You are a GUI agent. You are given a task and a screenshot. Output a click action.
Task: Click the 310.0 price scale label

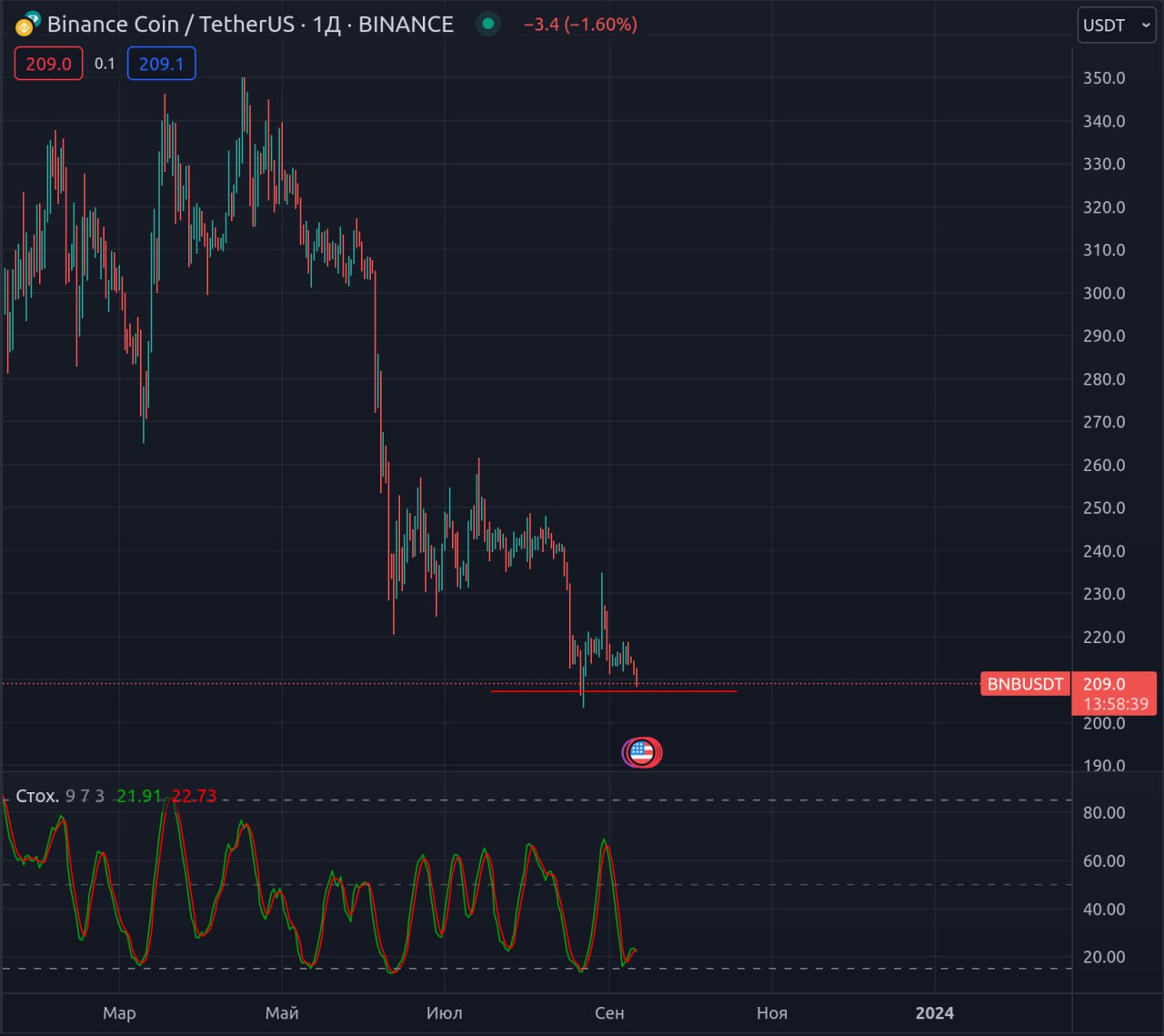click(x=1104, y=249)
